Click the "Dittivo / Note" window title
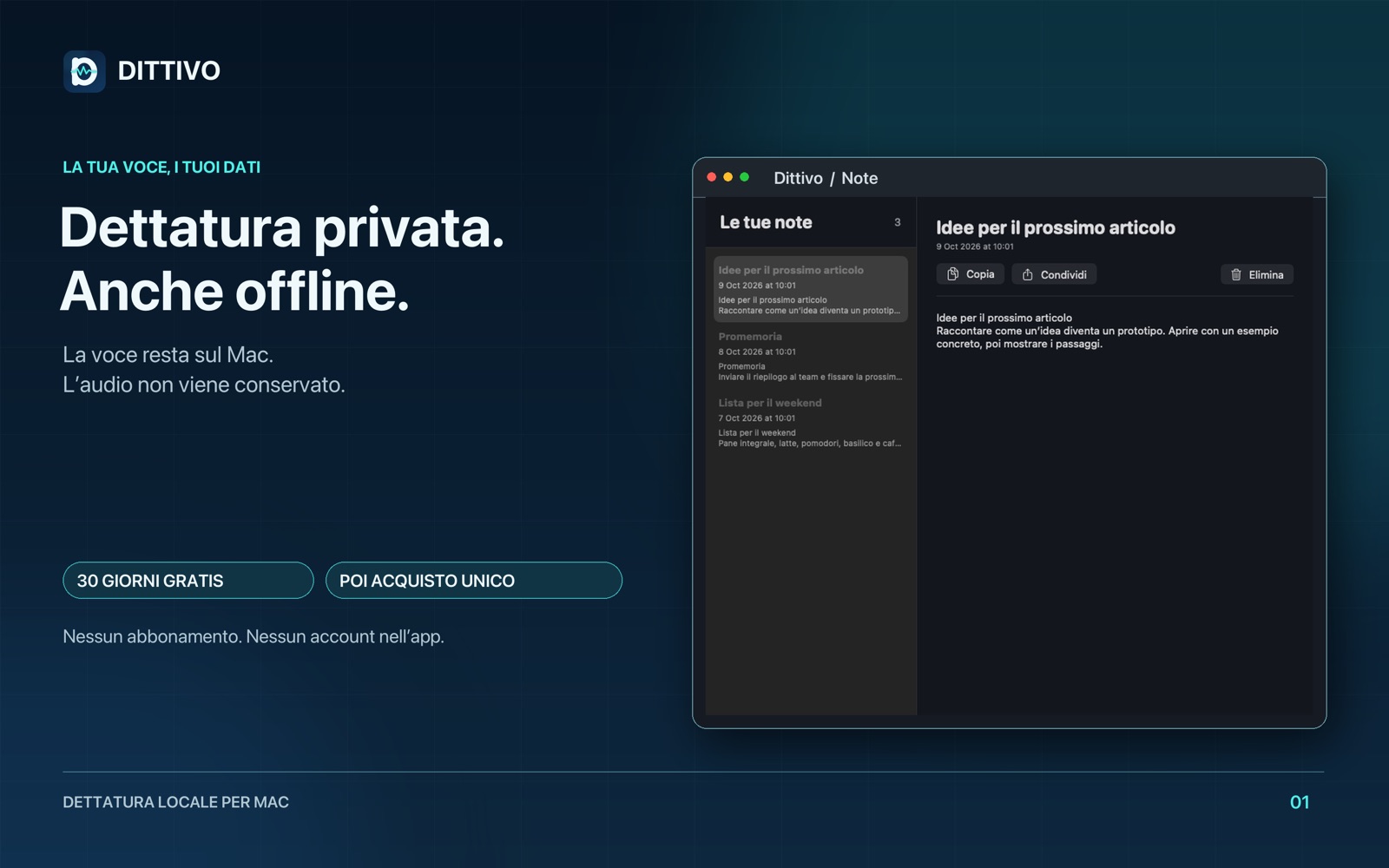This screenshot has height=868, width=1389. tap(826, 178)
